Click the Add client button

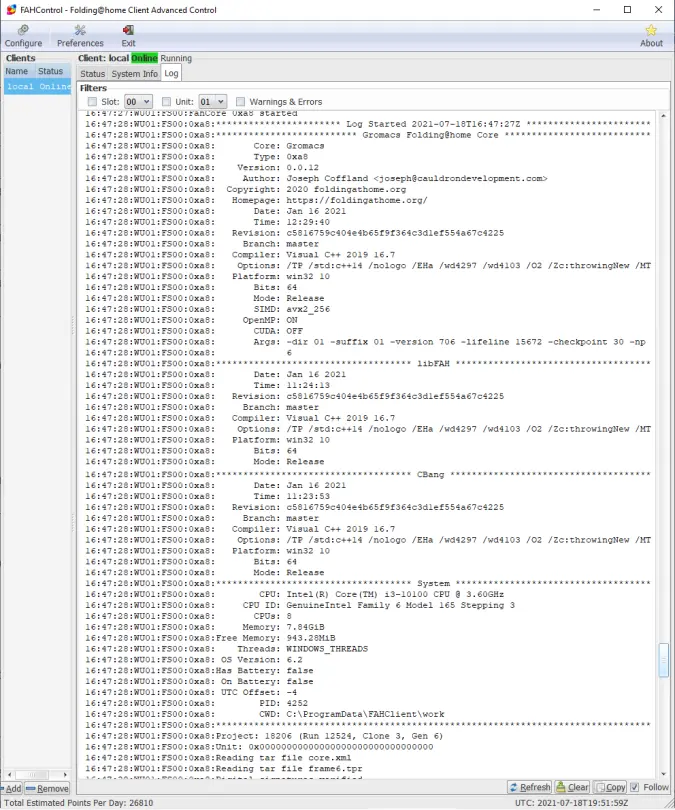(x=11, y=788)
